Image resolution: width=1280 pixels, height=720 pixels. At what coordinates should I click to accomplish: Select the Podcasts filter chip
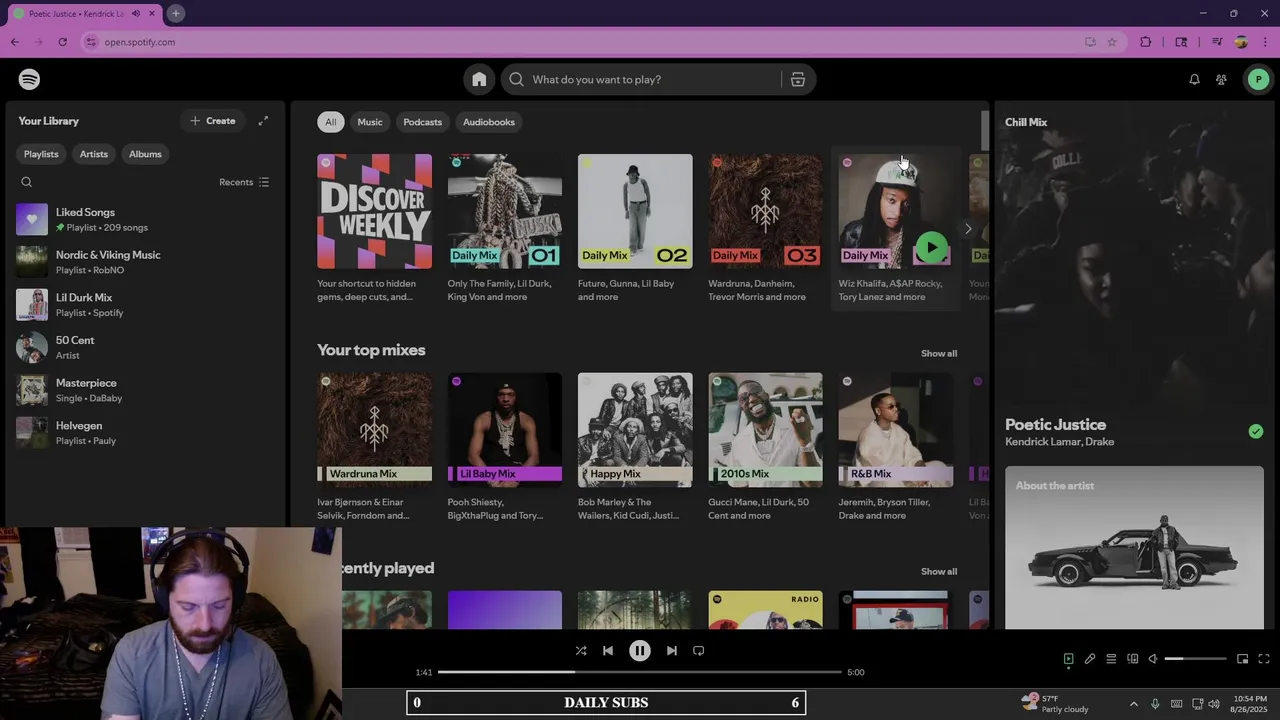pyautogui.click(x=422, y=122)
